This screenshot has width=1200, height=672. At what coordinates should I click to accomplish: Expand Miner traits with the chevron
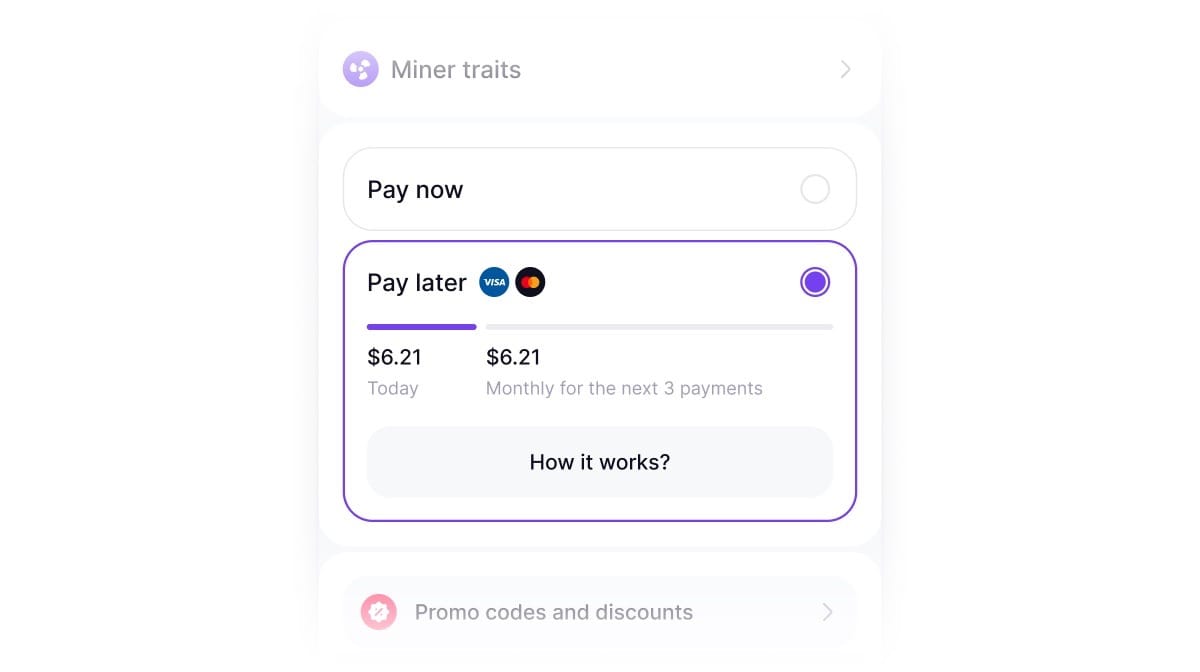coord(845,69)
